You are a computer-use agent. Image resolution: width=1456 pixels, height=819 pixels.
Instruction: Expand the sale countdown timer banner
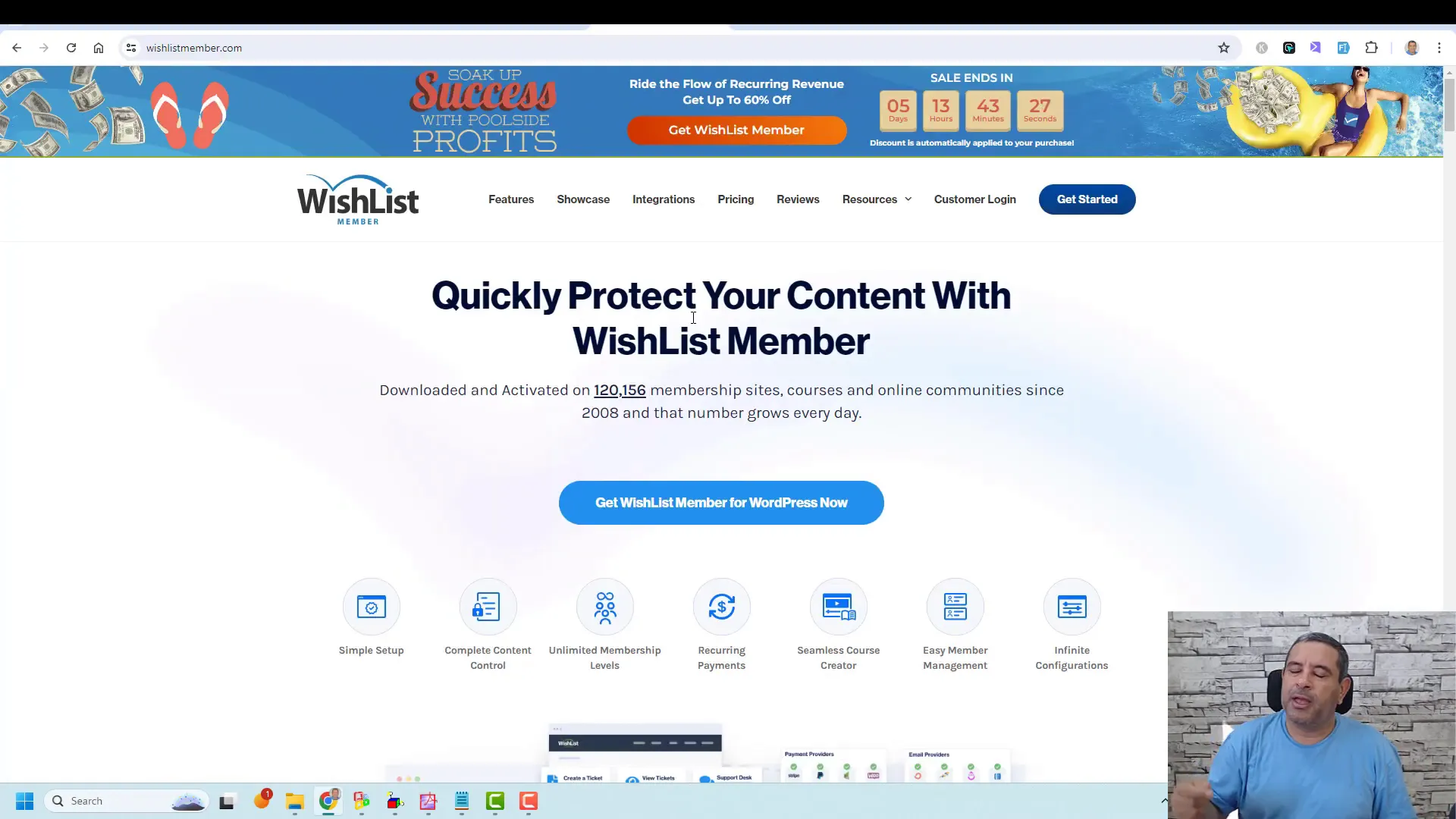pos(971,108)
